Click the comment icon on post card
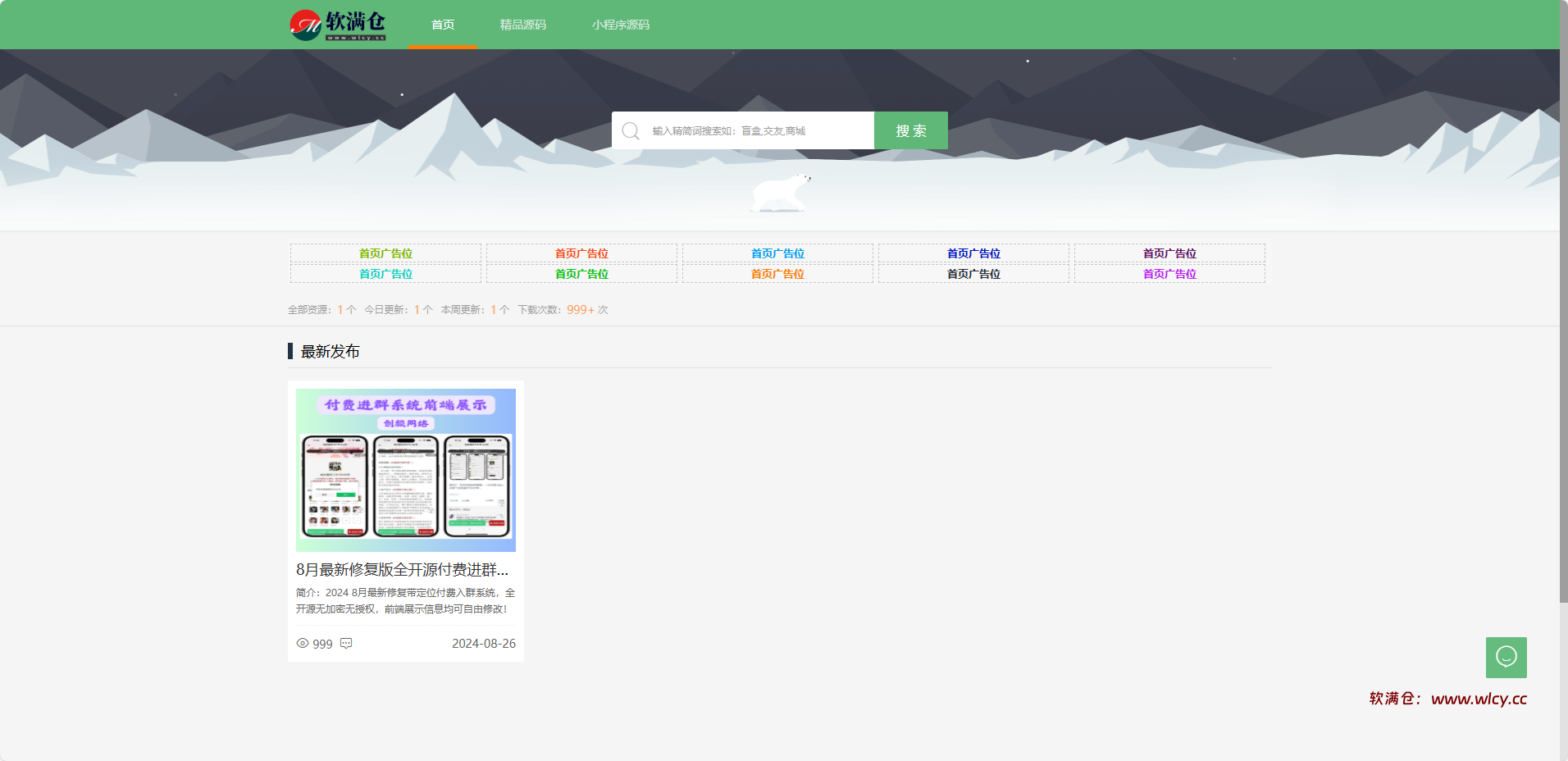 (x=346, y=644)
